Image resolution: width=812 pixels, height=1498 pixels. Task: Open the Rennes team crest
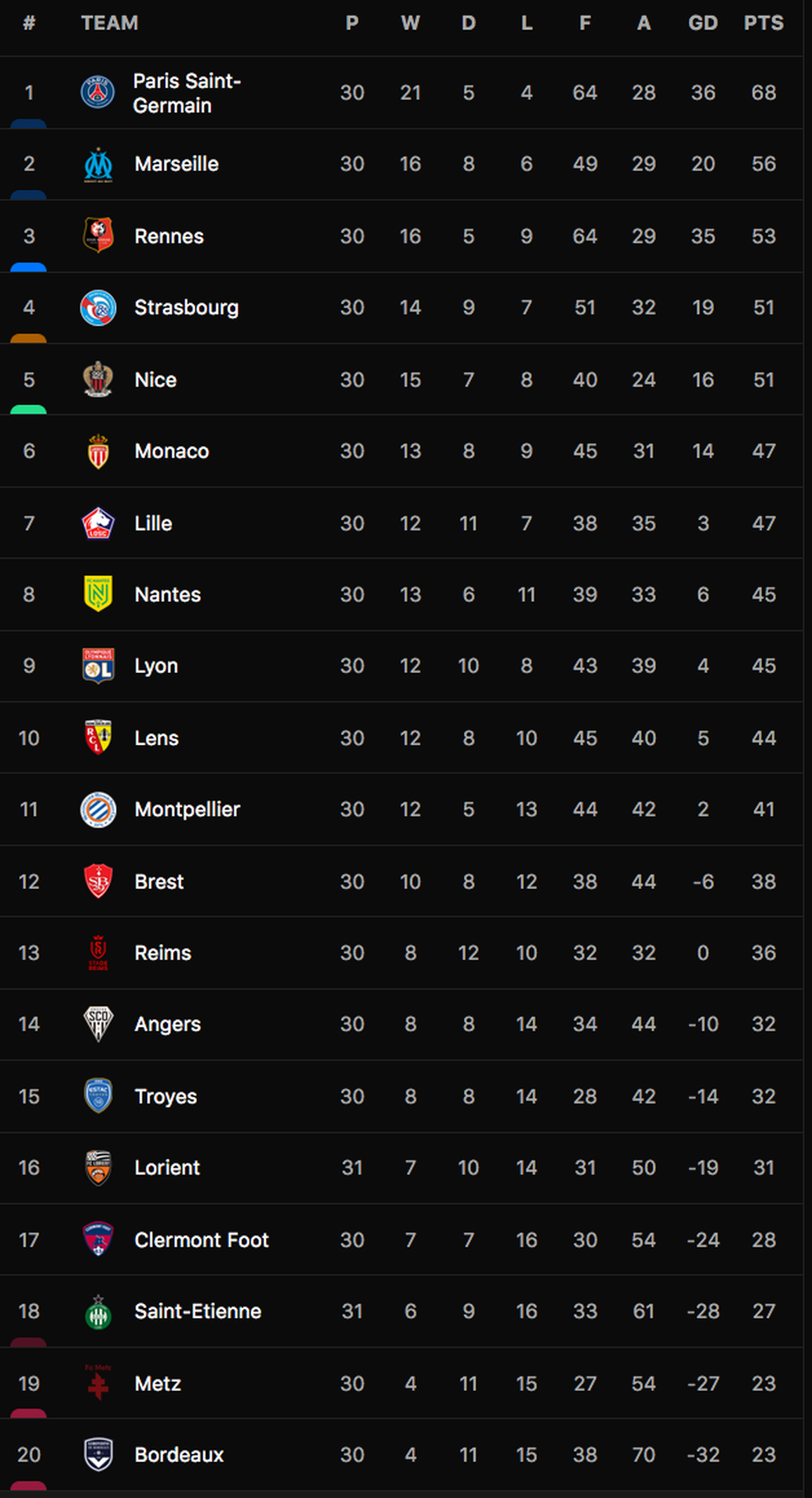tap(98, 236)
